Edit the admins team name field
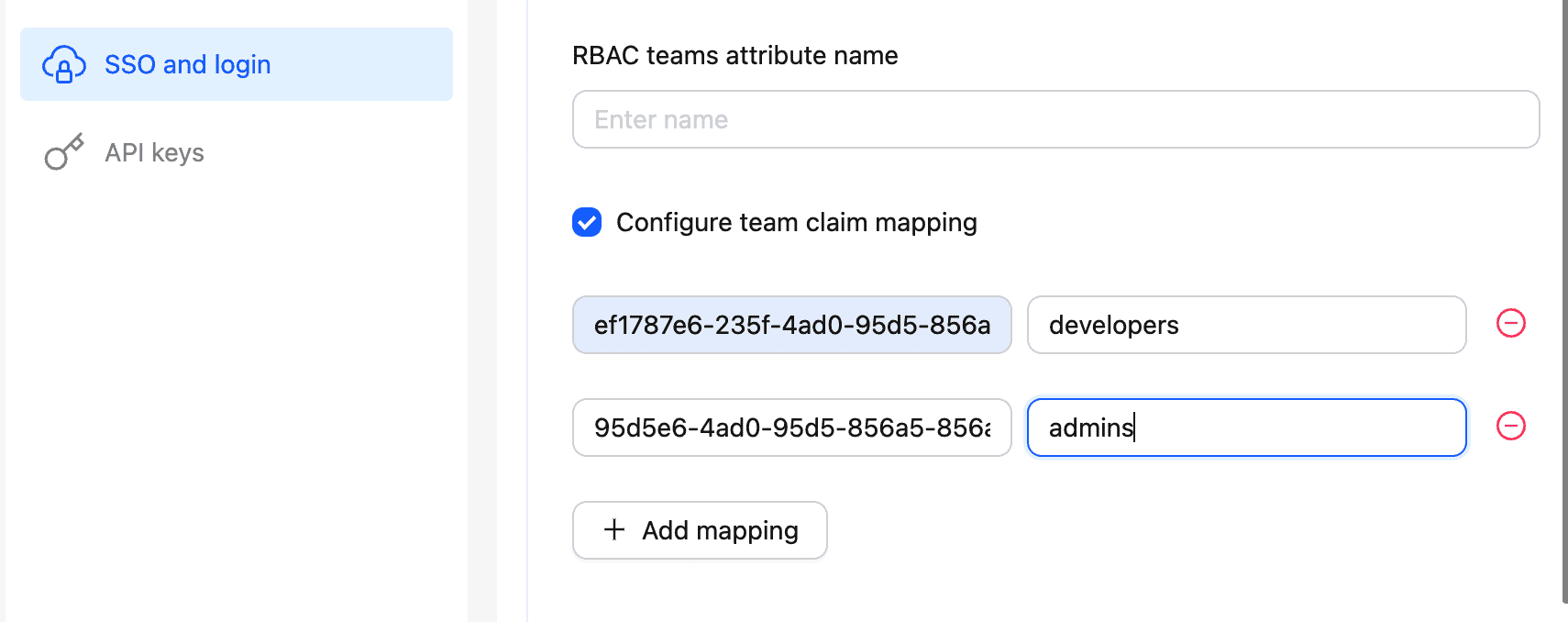Viewport: 1568px width, 622px height. click(x=1246, y=428)
